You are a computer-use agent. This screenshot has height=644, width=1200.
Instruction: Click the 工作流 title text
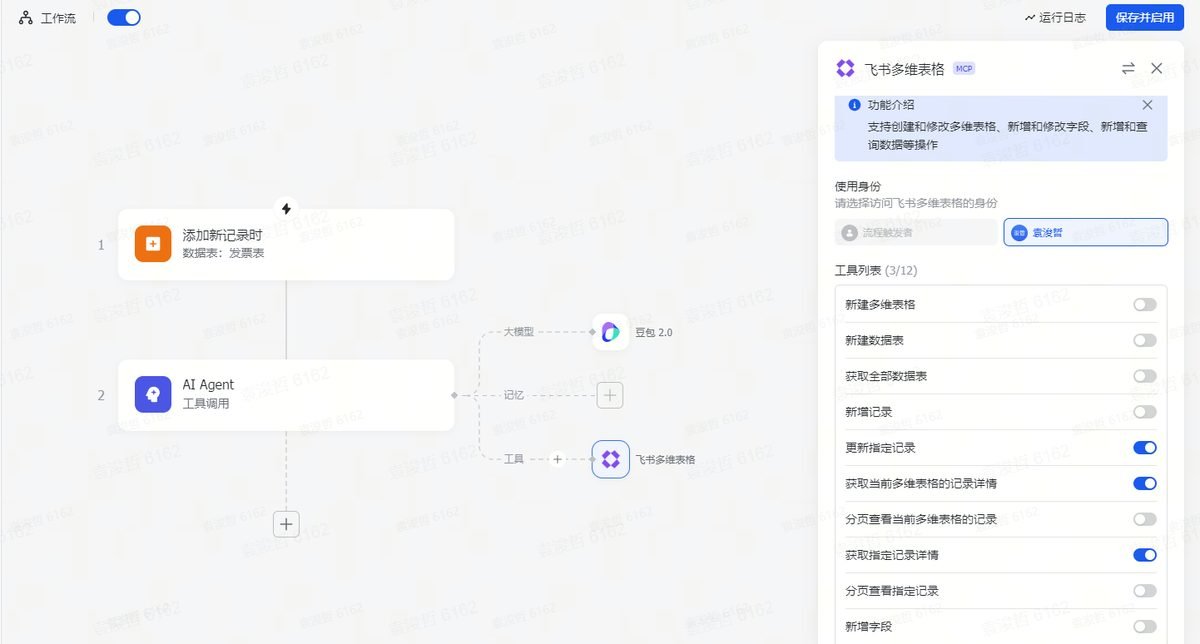(58, 18)
